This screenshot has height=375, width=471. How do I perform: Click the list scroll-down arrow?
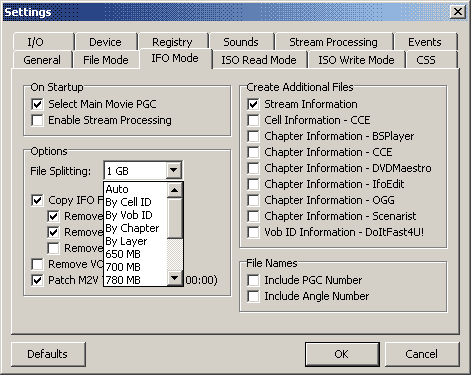click(x=175, y=277)
